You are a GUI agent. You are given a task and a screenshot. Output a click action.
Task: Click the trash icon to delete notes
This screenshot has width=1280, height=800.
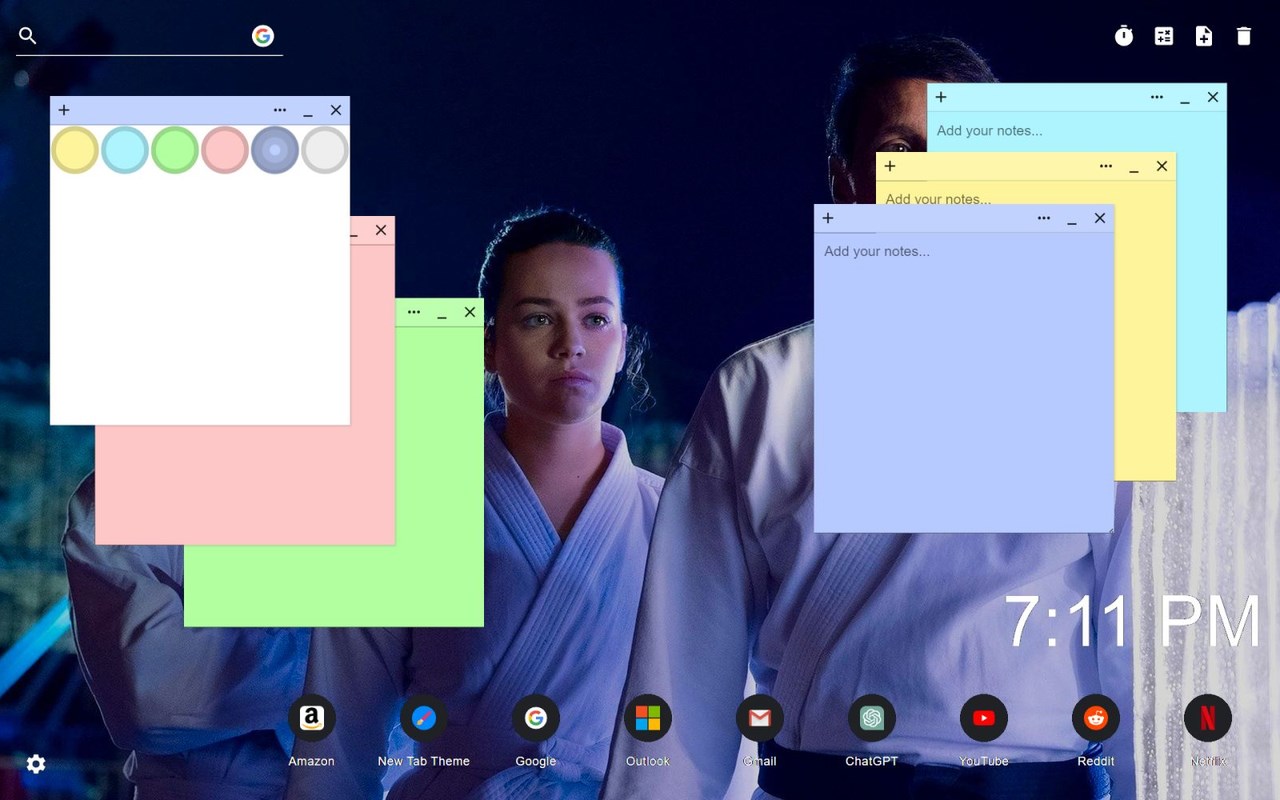point(1244,36)
